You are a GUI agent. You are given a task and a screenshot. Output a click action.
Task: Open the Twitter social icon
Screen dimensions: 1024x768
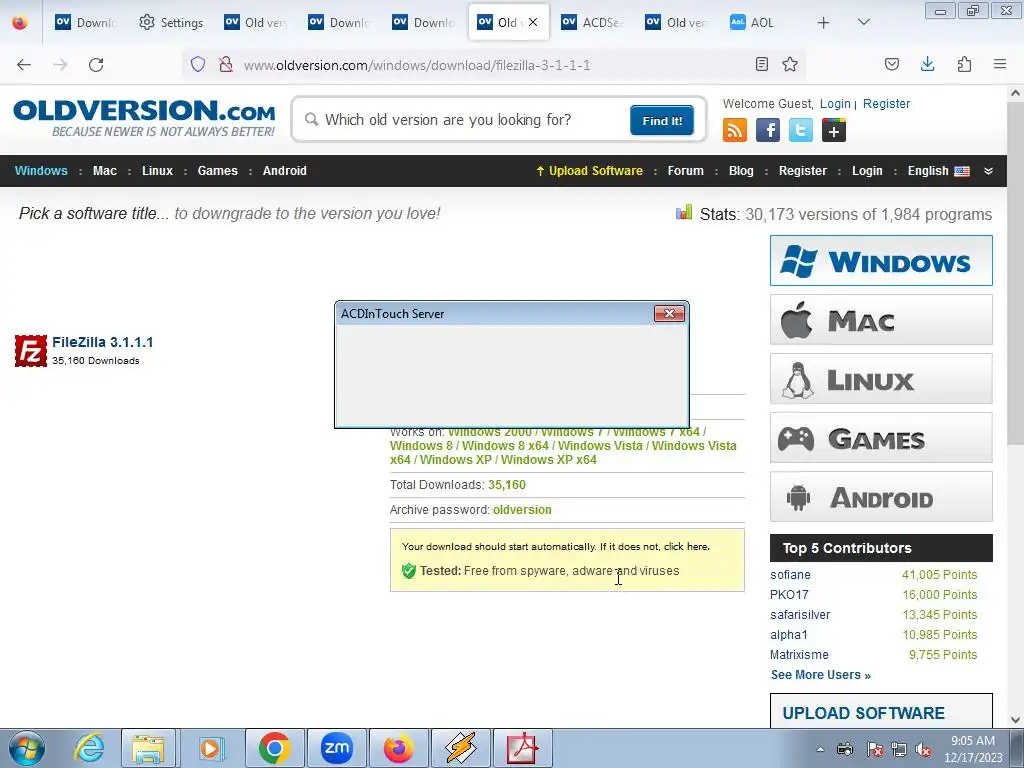tap(801, 130)
